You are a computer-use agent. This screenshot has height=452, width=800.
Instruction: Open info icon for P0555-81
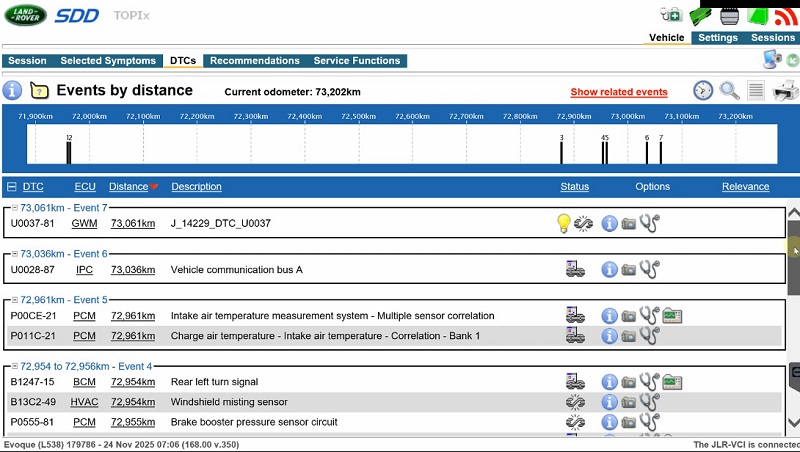coord(609,422)
